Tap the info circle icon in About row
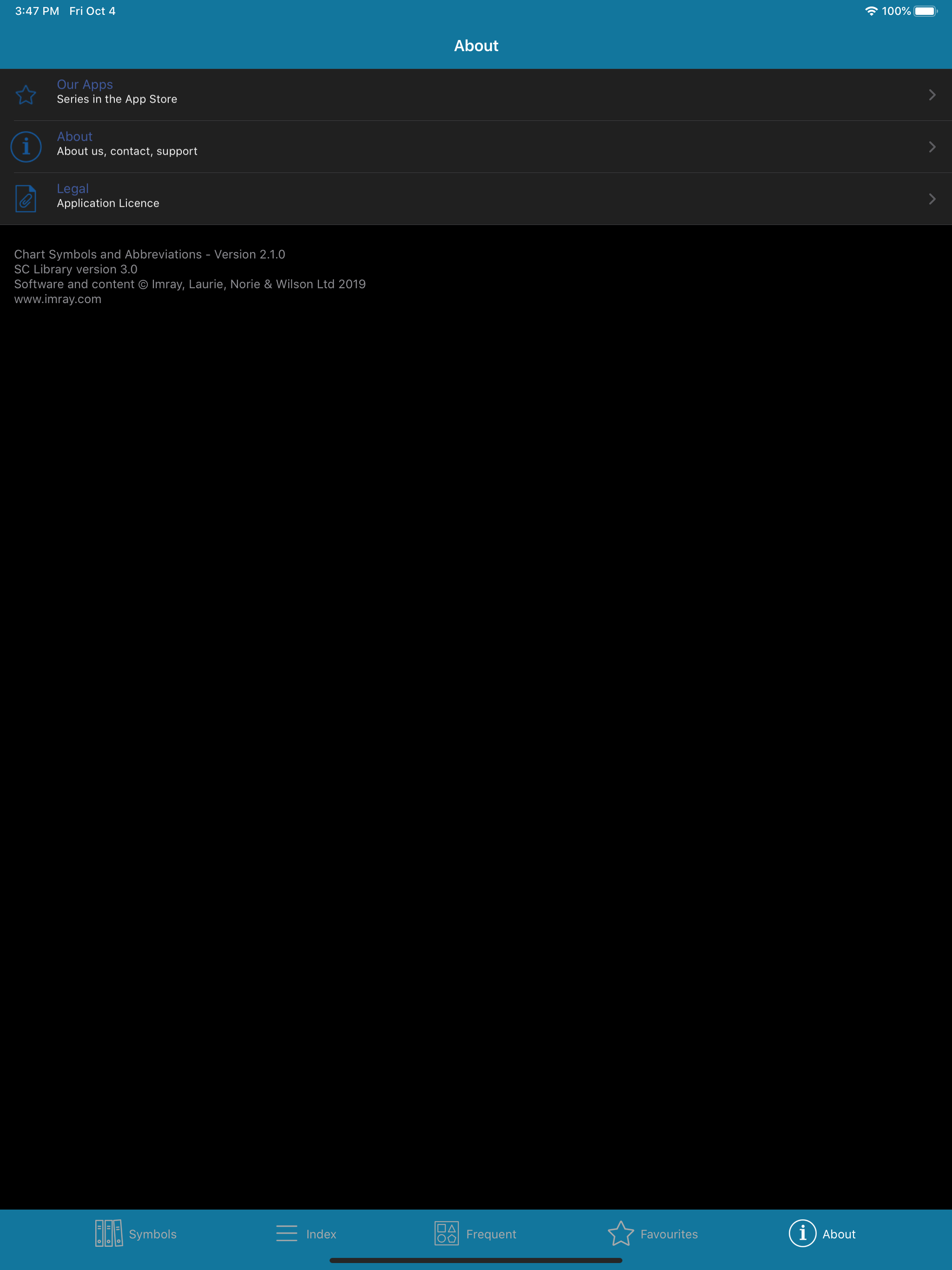The height and width of the screenshot is (1270, 952). coord(26,147)
